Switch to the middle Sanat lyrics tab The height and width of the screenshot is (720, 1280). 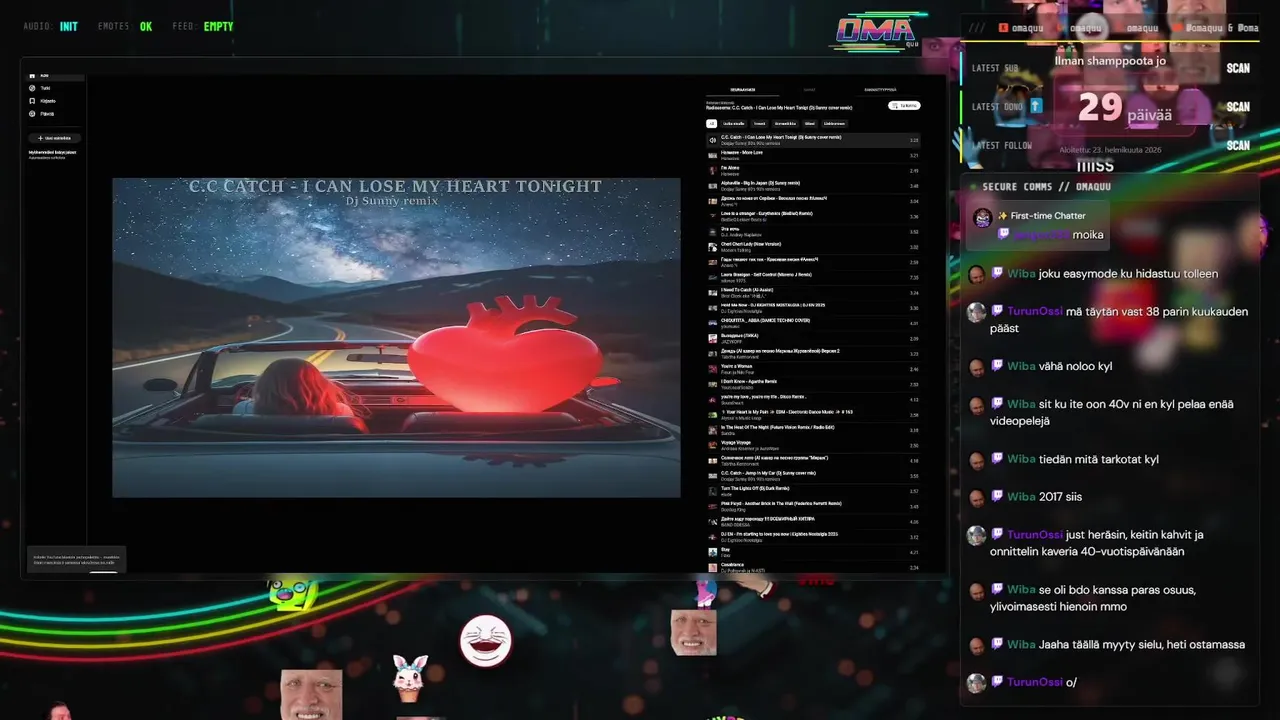[x=809, y=90]
